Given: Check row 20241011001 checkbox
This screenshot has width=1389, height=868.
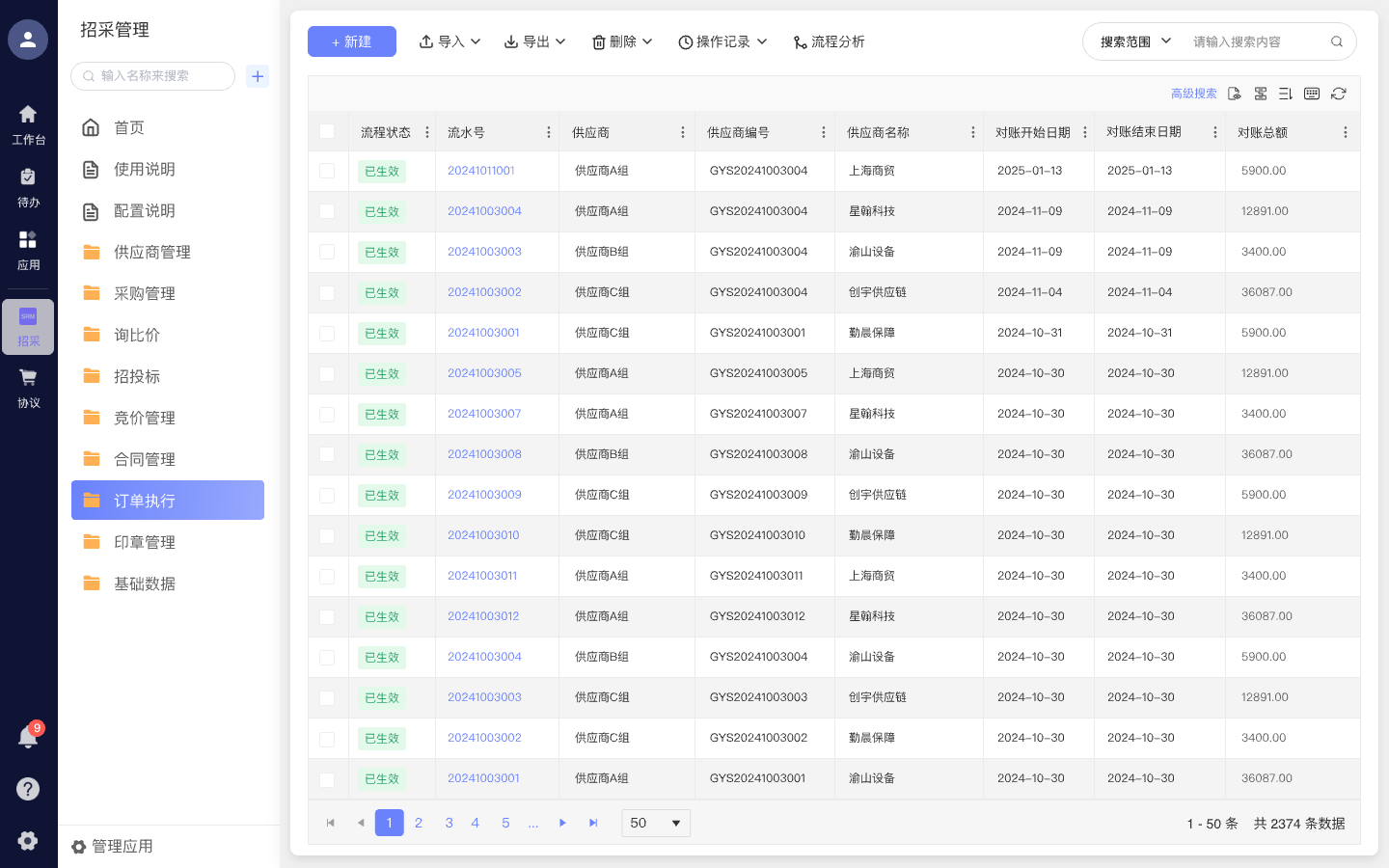Looking at the screenshot, I should coord(327,171).
